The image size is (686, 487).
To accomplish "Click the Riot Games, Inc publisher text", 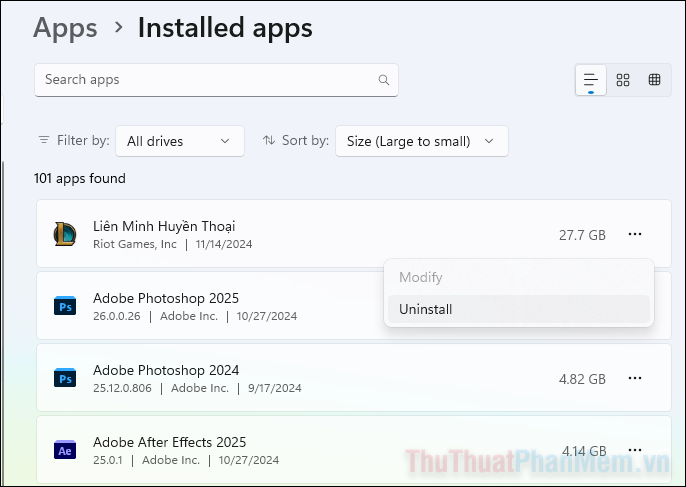I will coord(135,244).
